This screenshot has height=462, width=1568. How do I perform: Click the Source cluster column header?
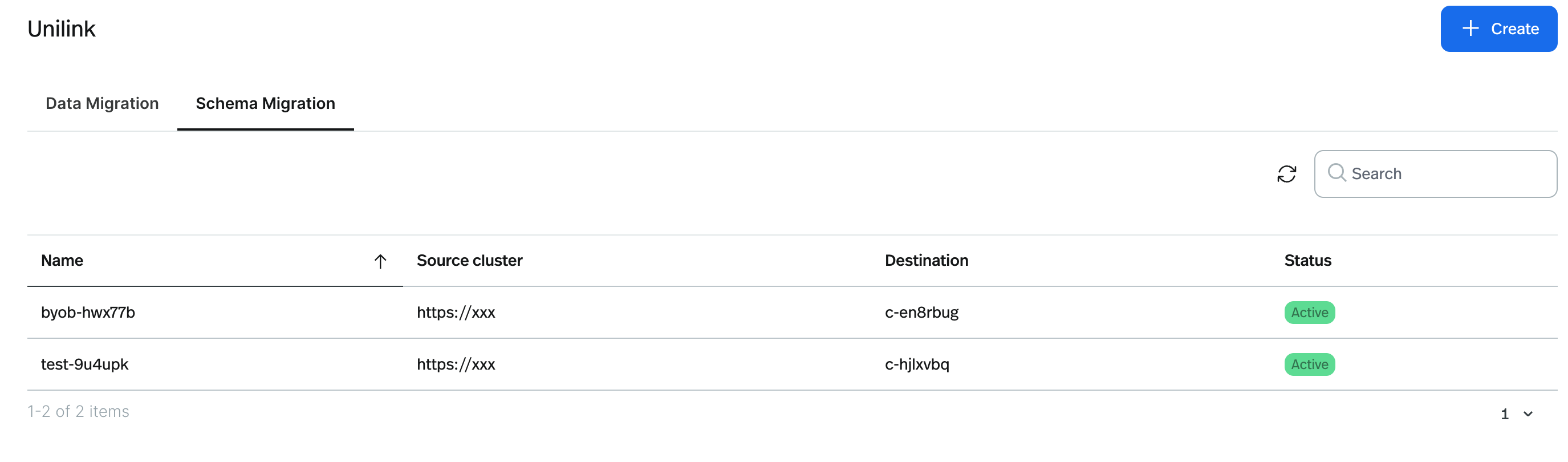(x=469, y=261)
